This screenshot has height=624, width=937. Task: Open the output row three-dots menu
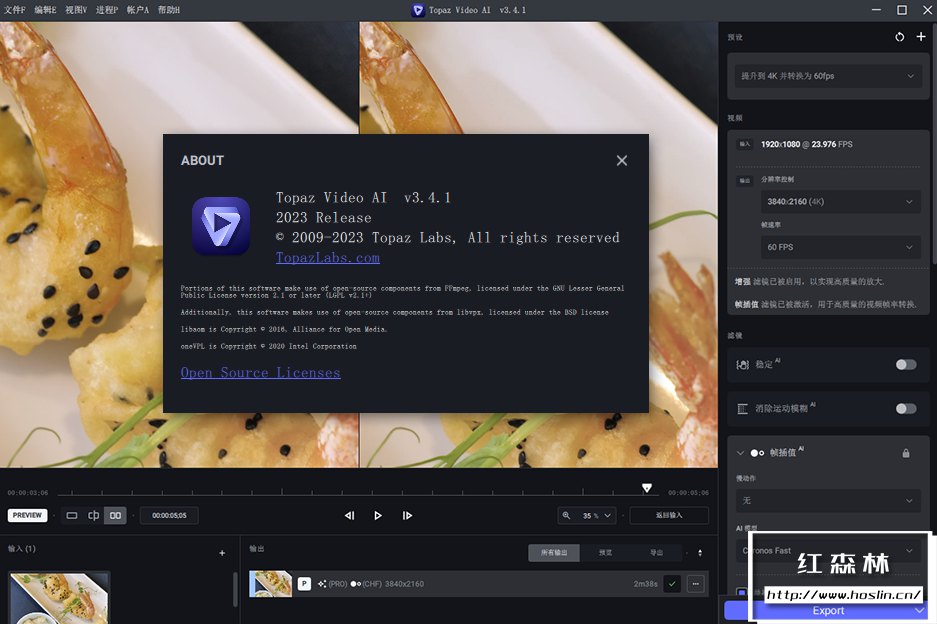(x=696, y=584)
